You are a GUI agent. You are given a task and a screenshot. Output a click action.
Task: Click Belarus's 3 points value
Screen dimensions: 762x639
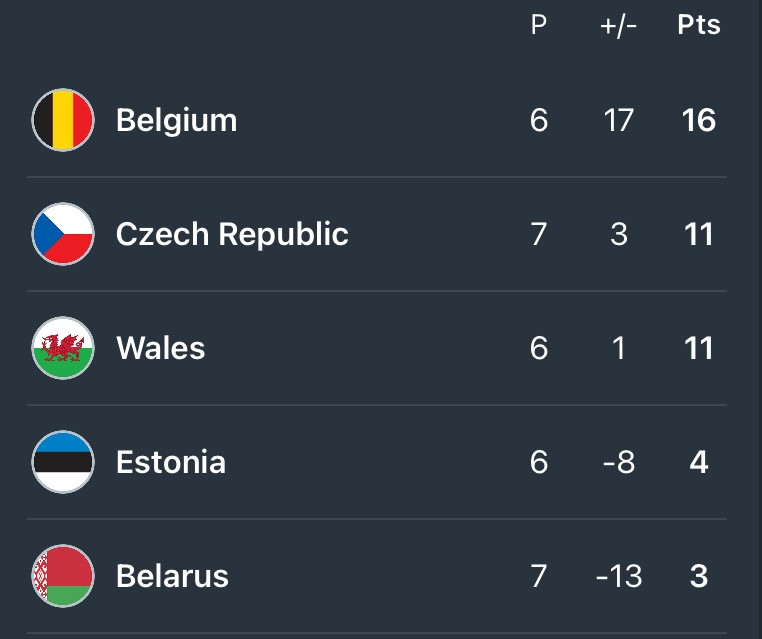click(x=699, y=576)
